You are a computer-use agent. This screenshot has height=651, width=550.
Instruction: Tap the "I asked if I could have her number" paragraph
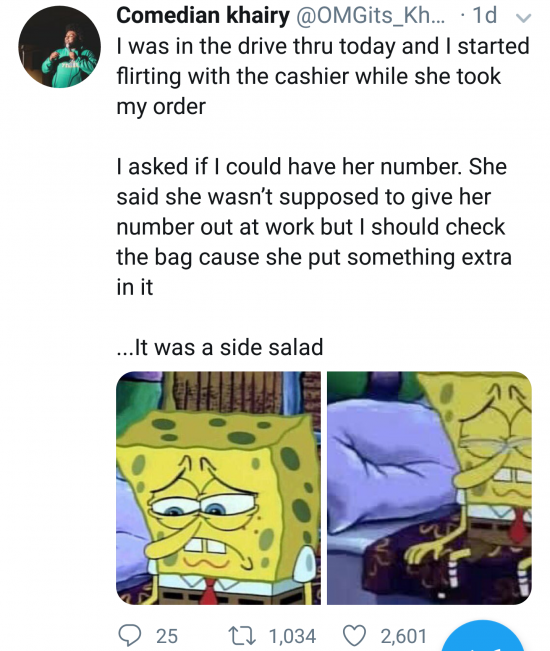click(x=314, y=226)
